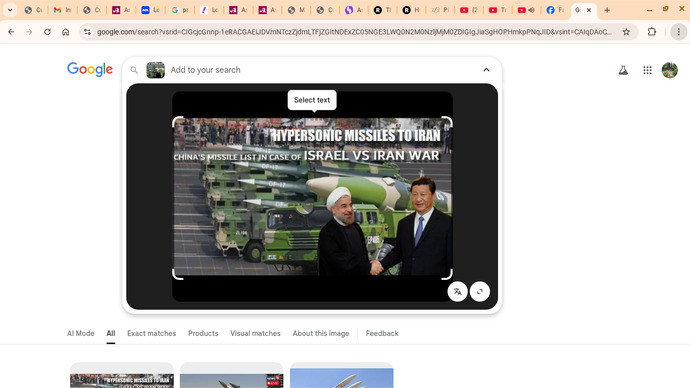This screenshot has height=388, width=690.
Task: Bookmark this page with the star
Action: tap(626, 32)
